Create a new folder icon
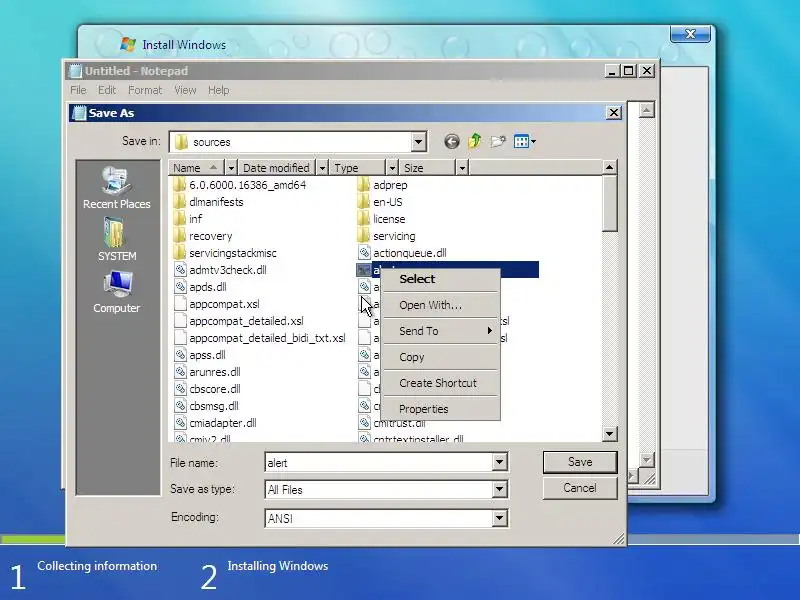The width and height of the screenshot is (800, 600). click(x=498, y=141)
